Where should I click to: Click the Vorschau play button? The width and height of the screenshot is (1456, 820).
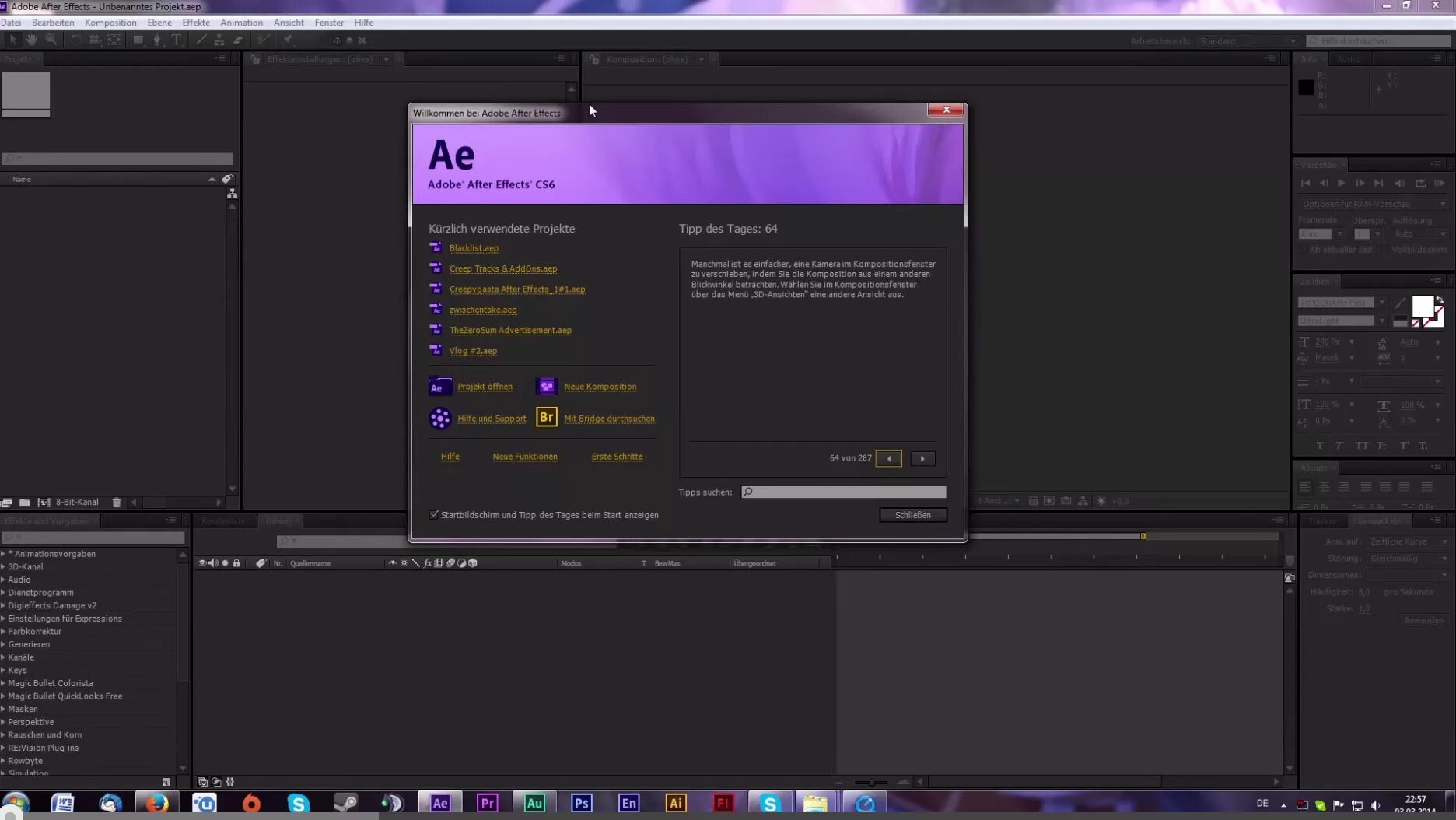click(1342, 184)
